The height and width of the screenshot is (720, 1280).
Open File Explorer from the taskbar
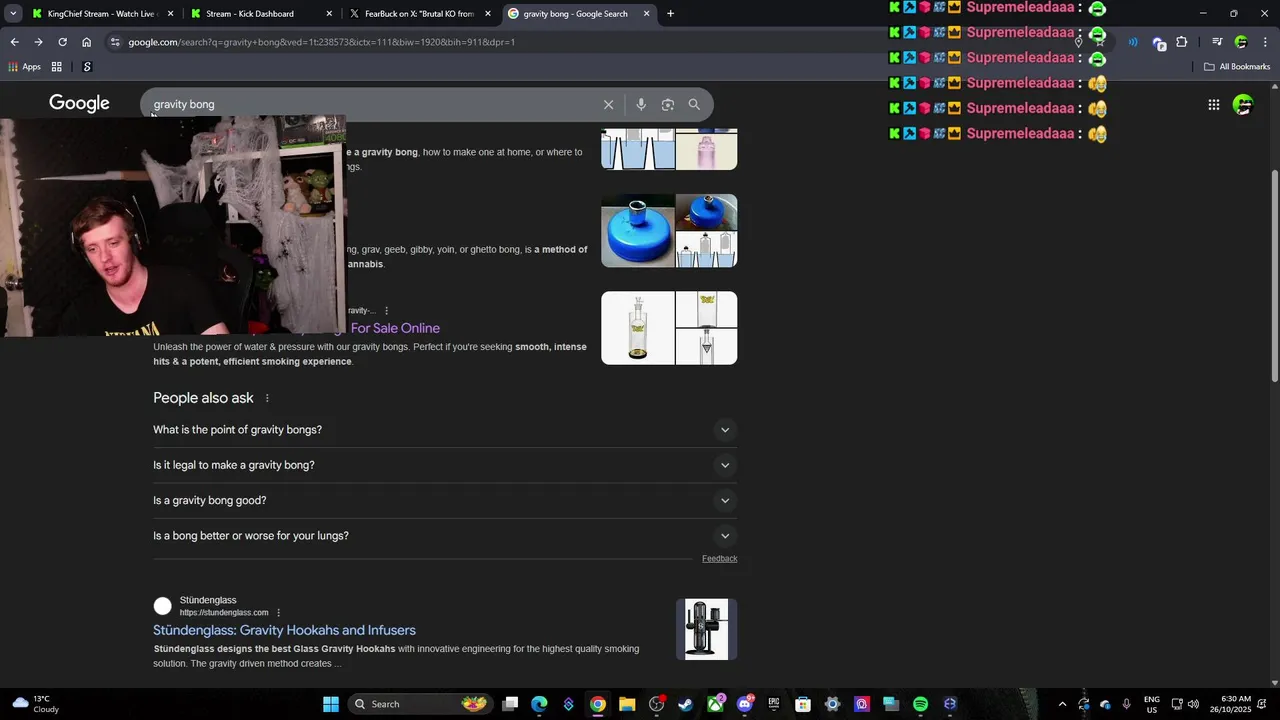click(x=626, y=704)
